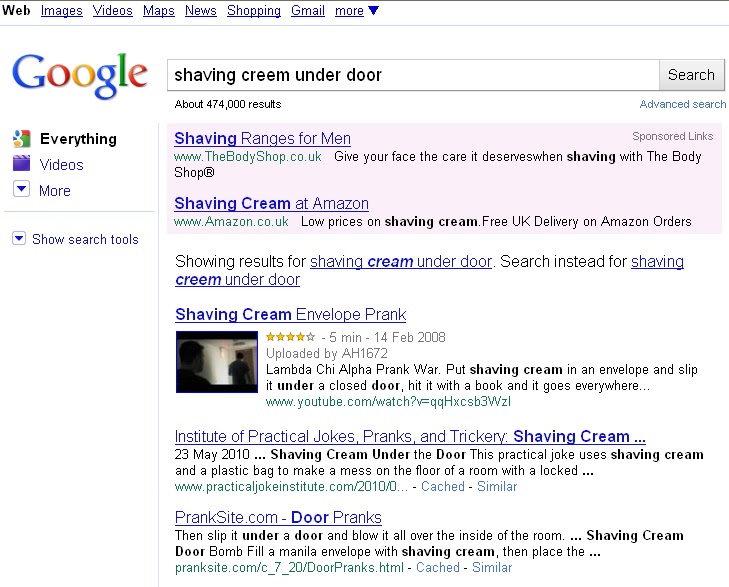Focus the search query input box

click(x=413, y=75)
